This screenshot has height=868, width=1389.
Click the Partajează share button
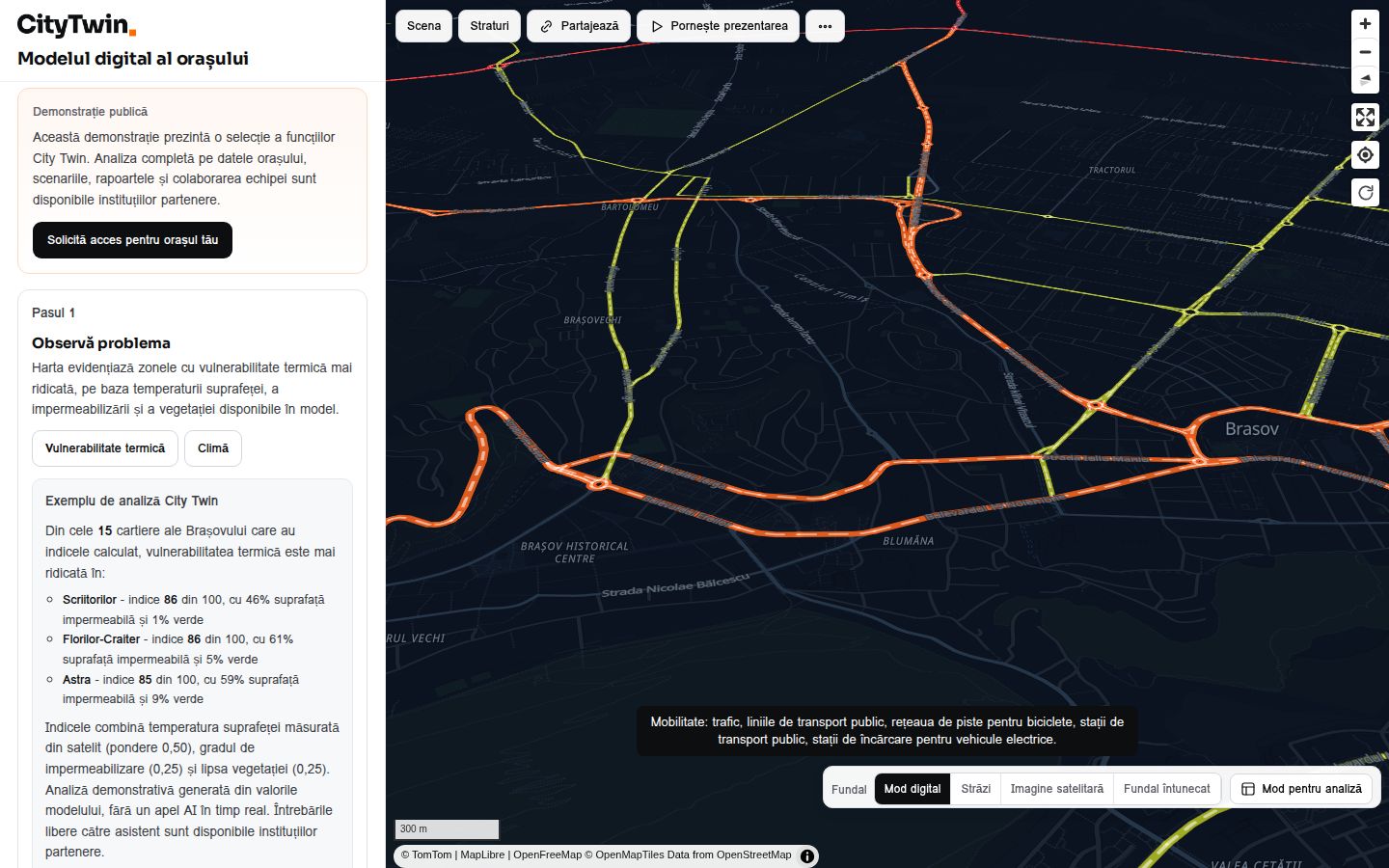[579, 26]
